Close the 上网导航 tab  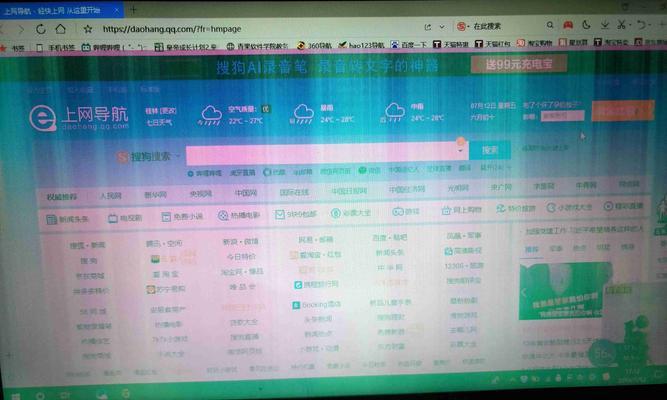click(x=117, y=10)
